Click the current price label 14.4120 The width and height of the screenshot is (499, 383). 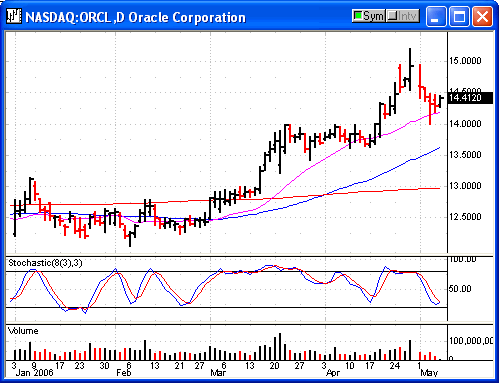tap(470, 98)
